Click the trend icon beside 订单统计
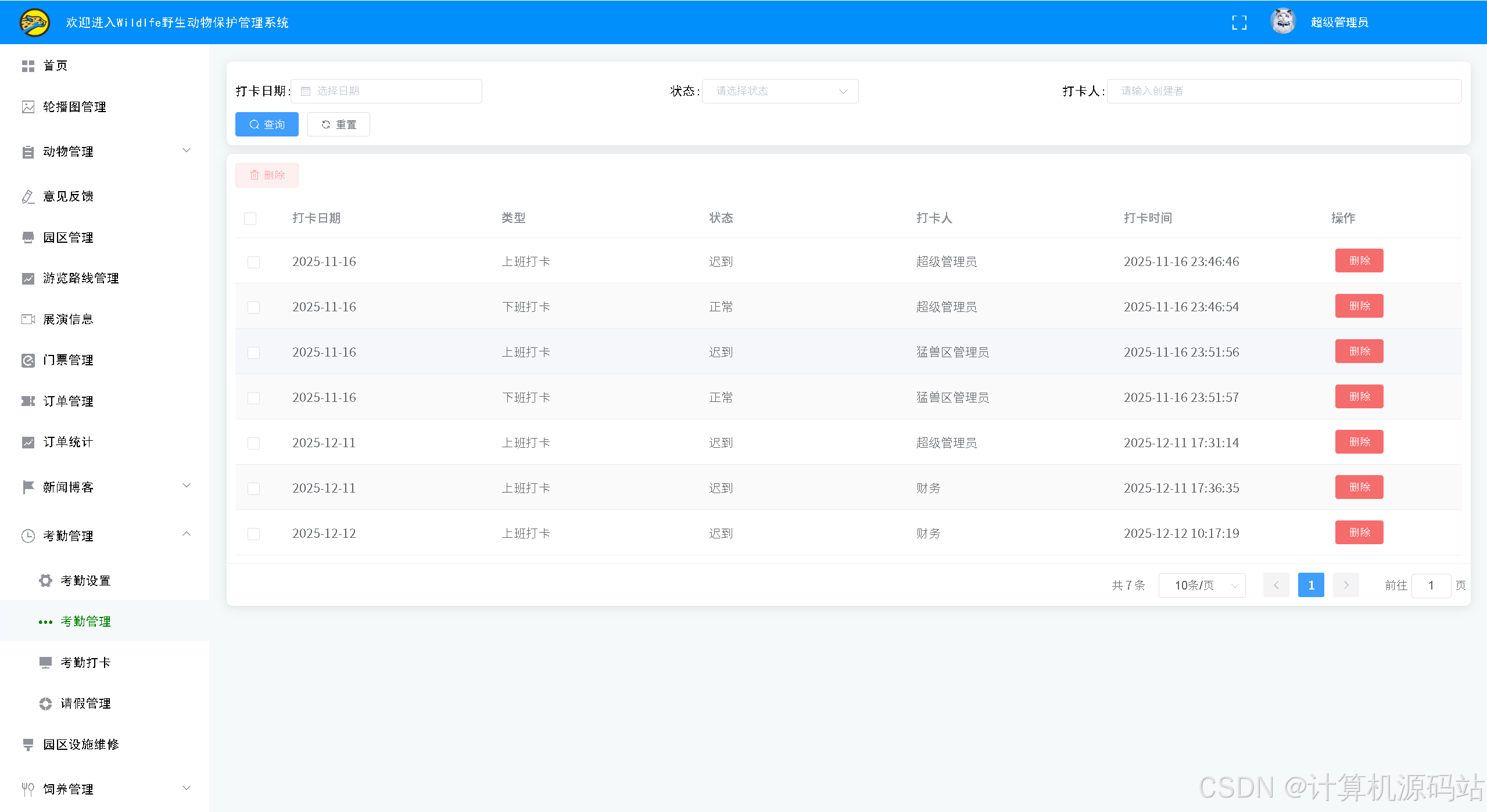1487x812 pixels. 28,443
